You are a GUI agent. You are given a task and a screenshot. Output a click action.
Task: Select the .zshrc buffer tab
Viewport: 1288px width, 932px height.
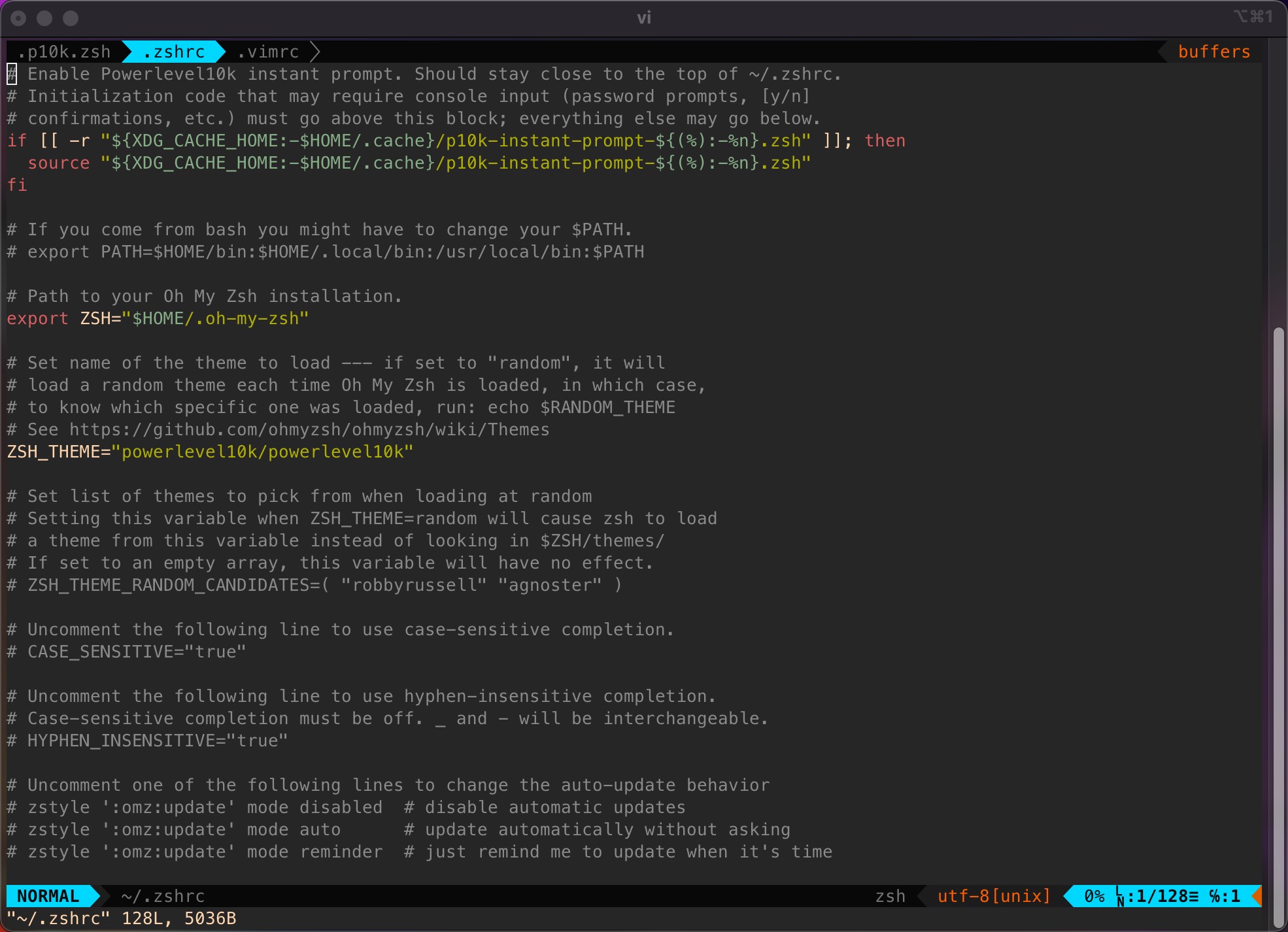click(x=174, y=52)
